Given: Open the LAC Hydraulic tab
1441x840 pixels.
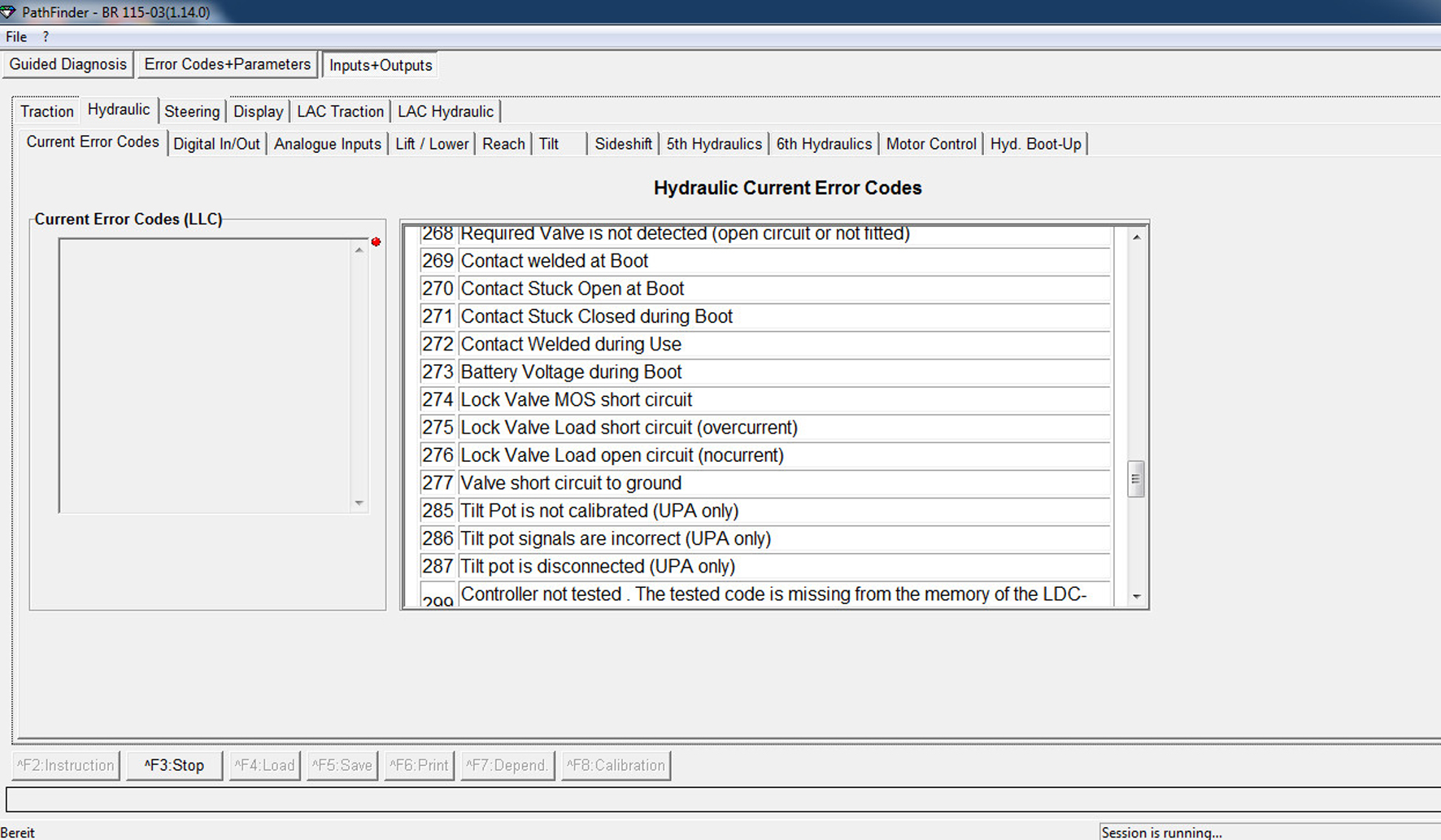Looking at the screenshot, I should (445, 111).
